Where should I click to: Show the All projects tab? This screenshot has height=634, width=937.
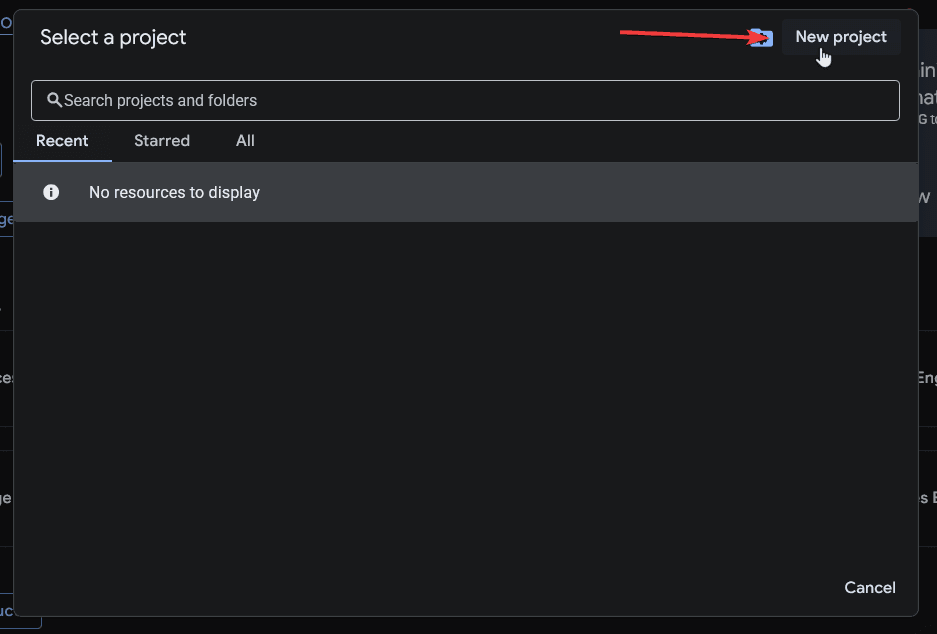tap(245, 141)
